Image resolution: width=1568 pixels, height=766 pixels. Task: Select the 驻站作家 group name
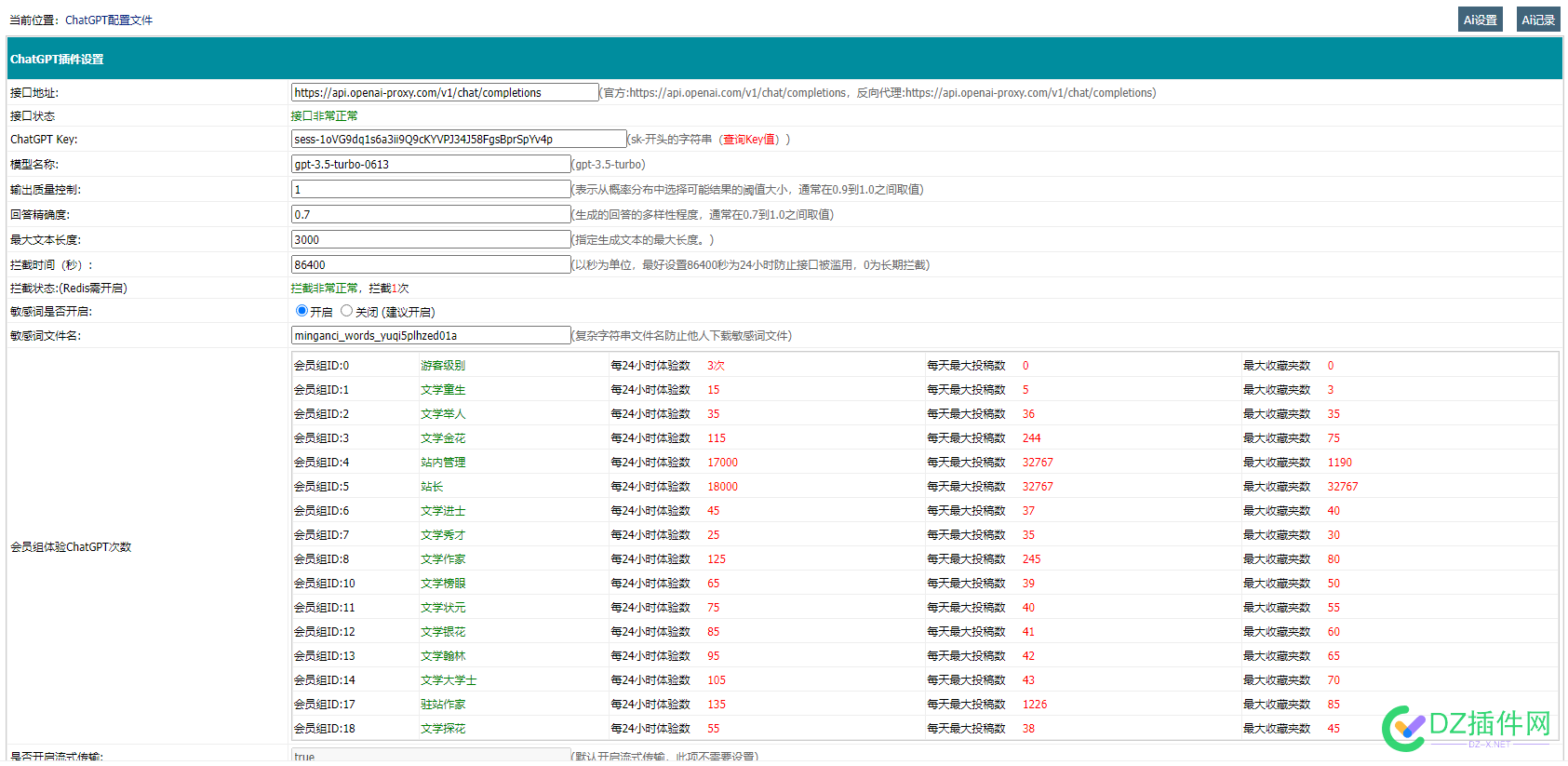[x=443, y=705]
